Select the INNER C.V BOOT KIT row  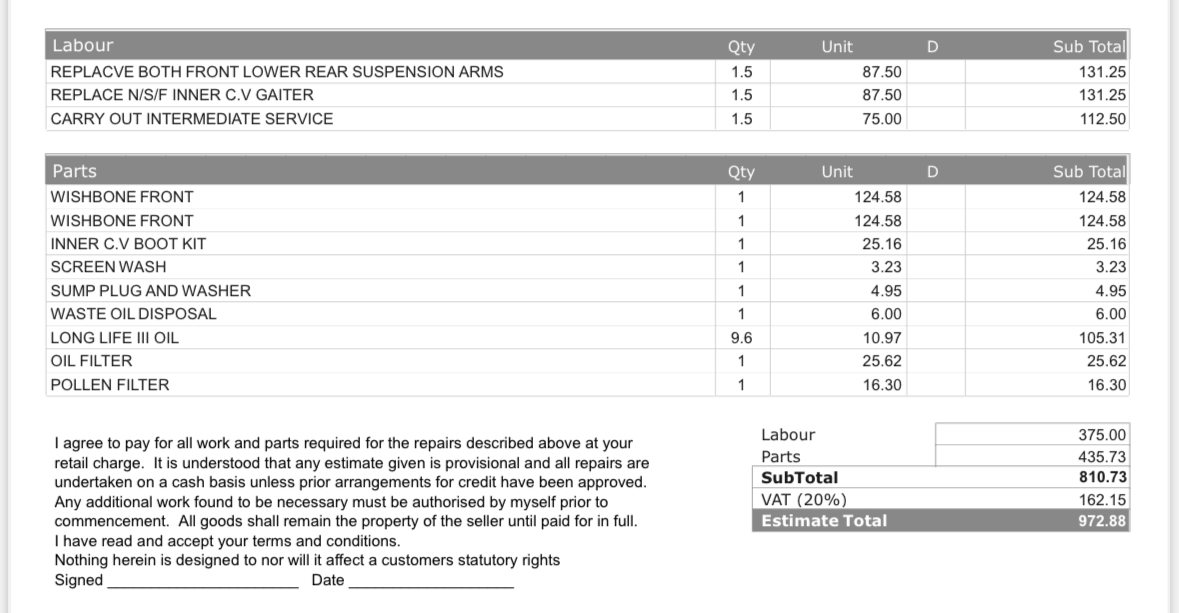128,244
